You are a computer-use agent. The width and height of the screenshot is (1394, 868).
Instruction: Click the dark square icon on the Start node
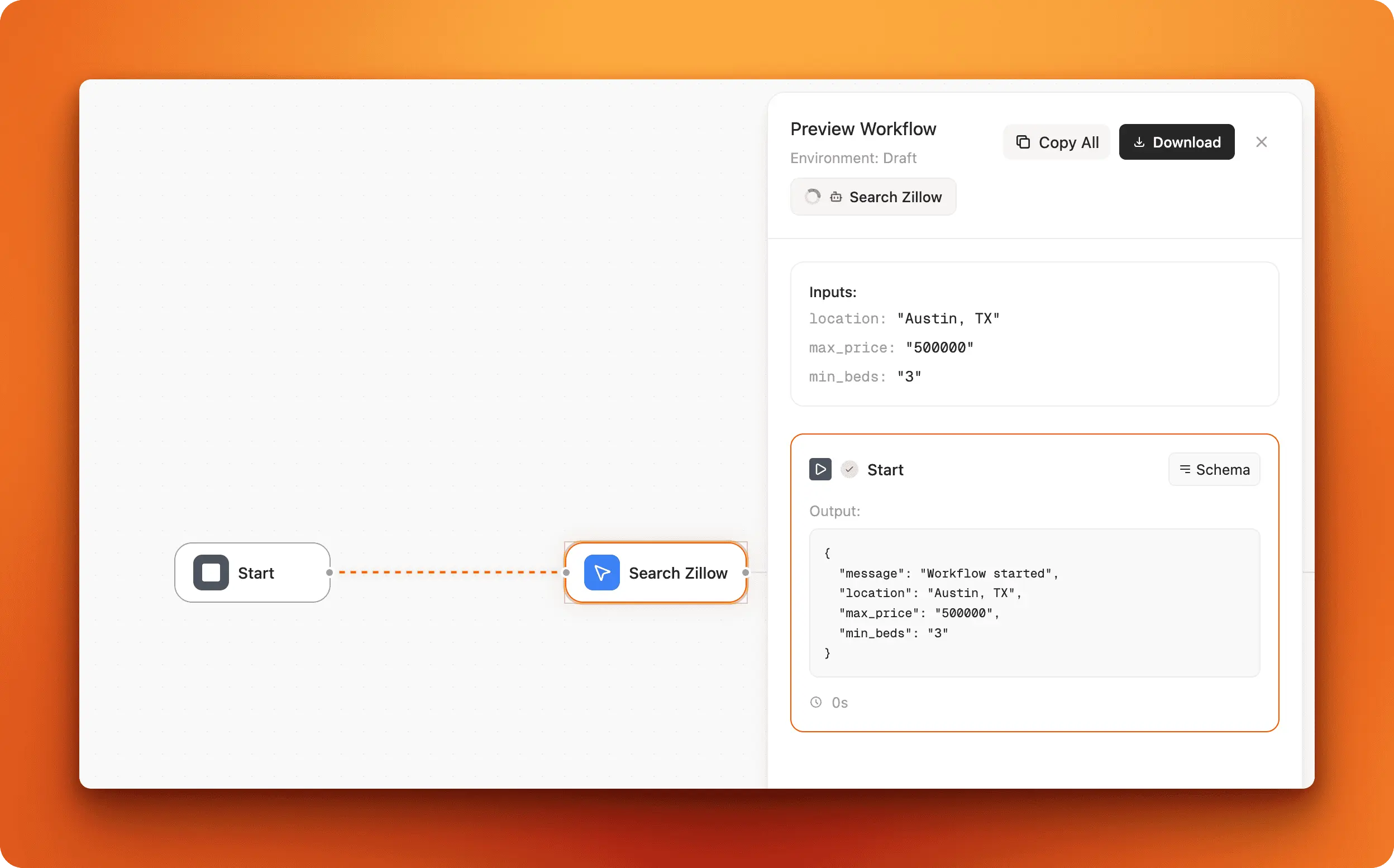coord(211,573)
